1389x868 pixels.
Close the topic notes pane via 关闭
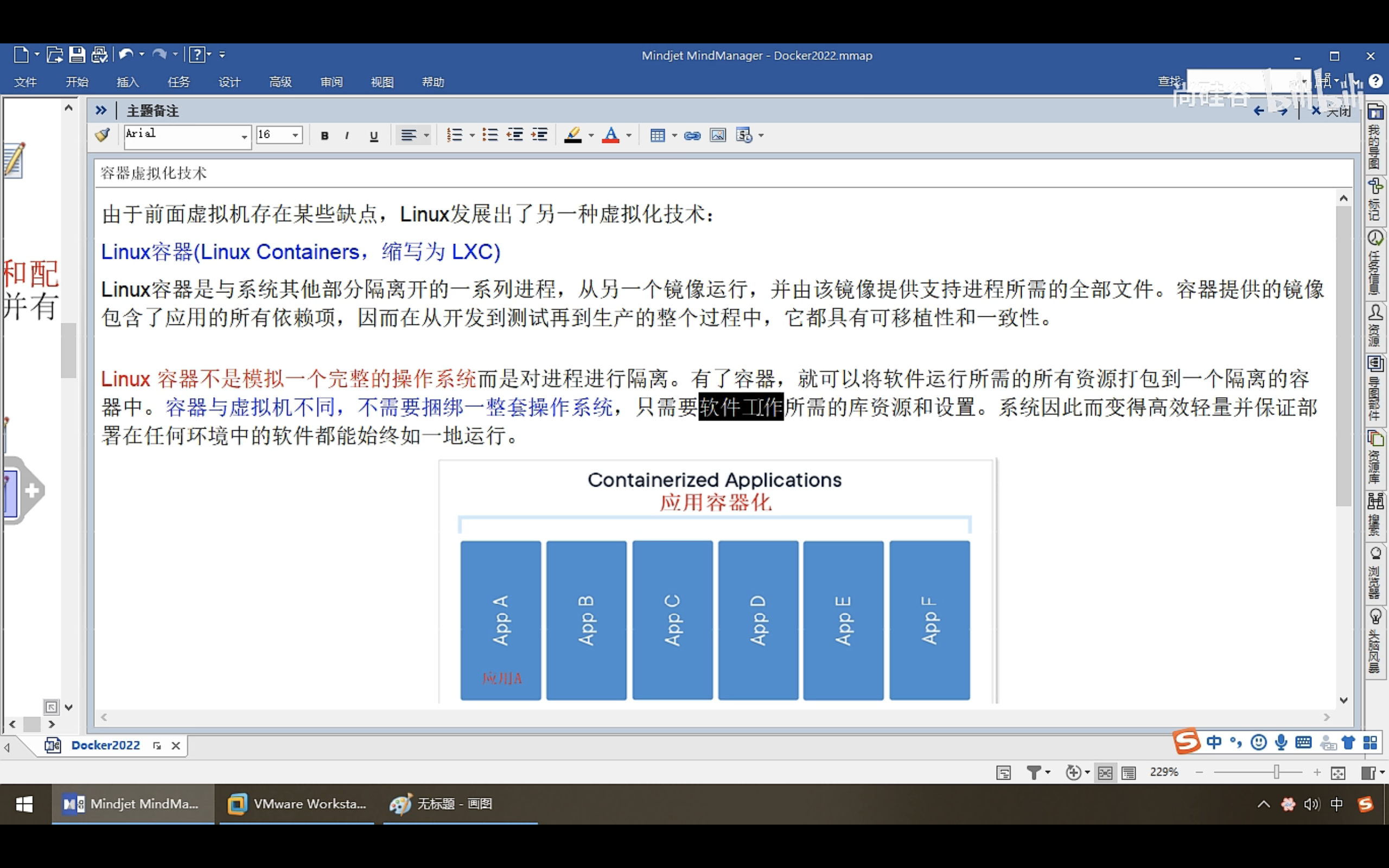pyautogui.click(x=1331, y=111)
